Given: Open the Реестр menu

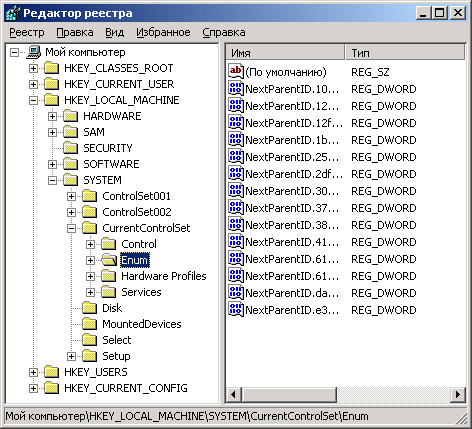Looking at the screenshot, I should [x=27, y=32].
